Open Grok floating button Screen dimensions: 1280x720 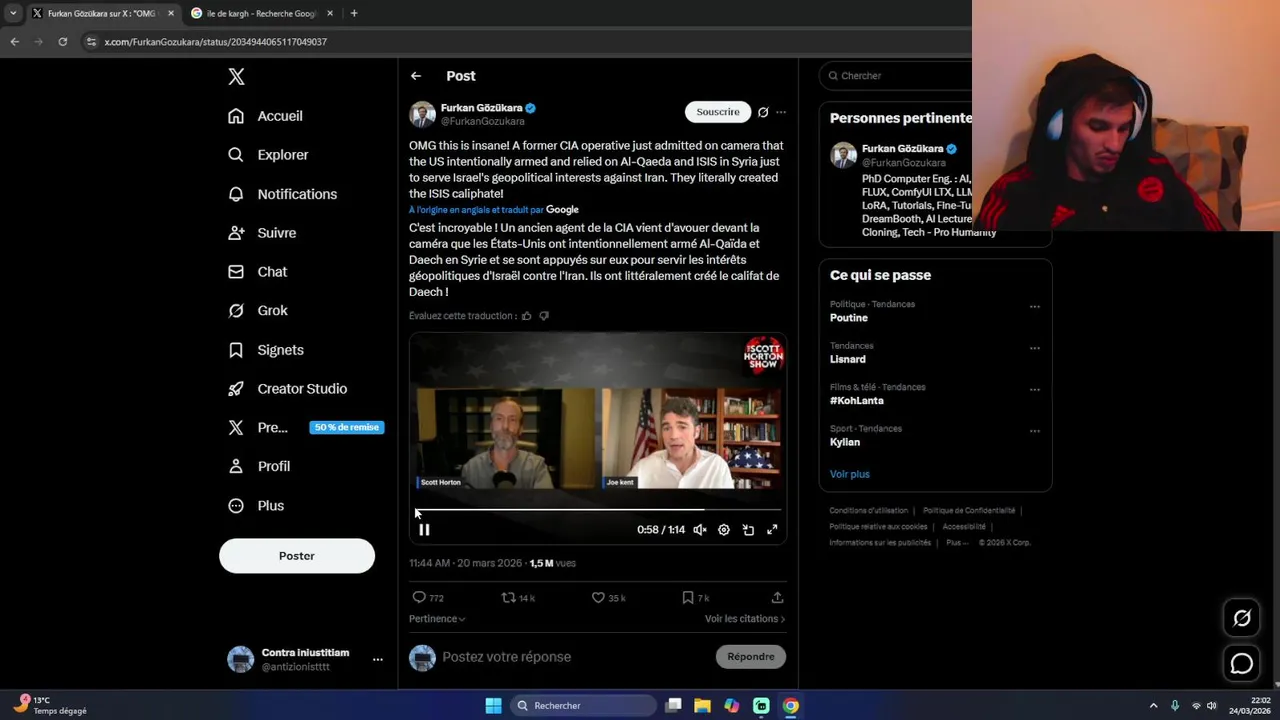coord(1242,618)
